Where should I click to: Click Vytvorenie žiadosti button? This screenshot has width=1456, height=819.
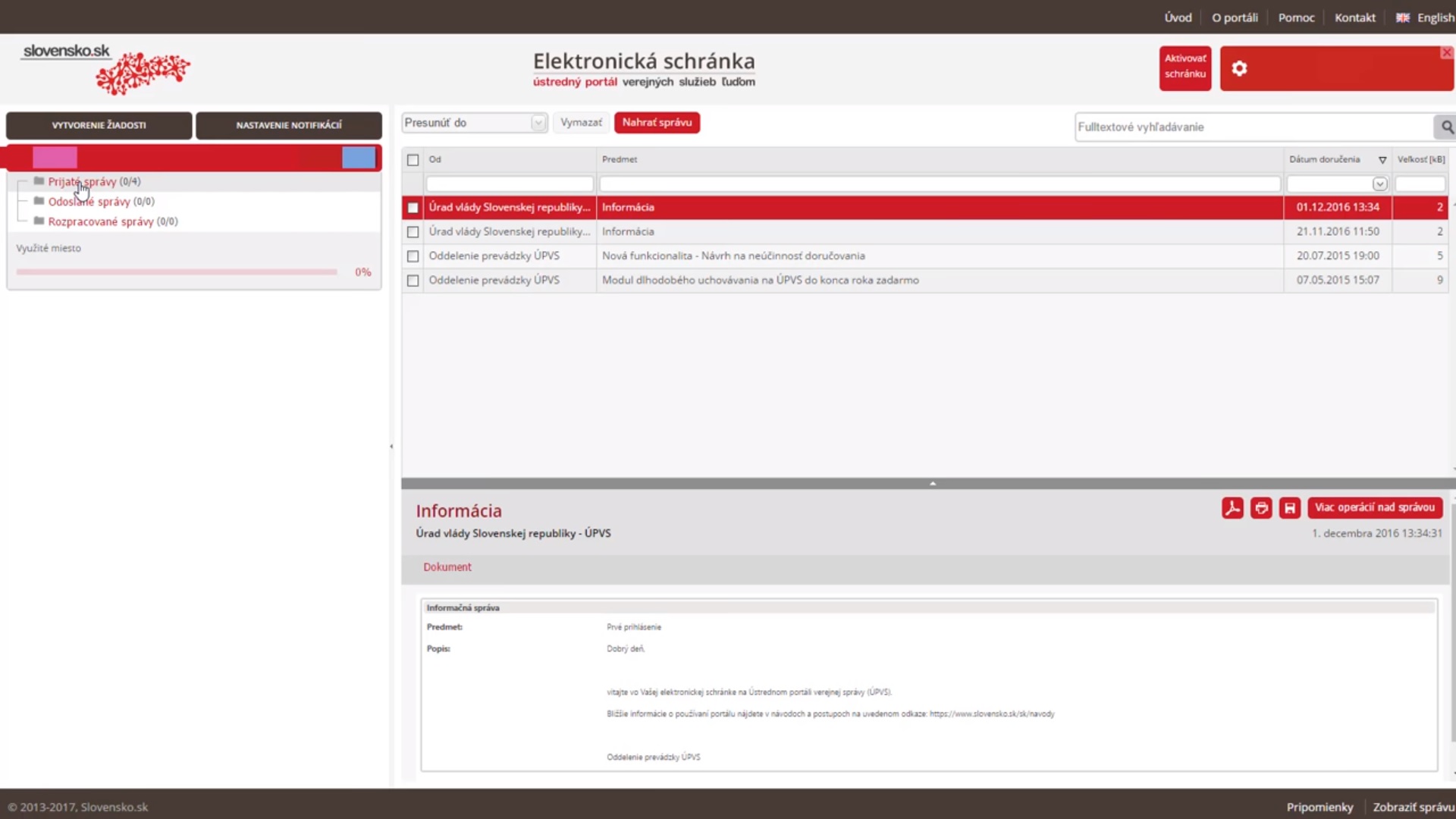[99, 125]
